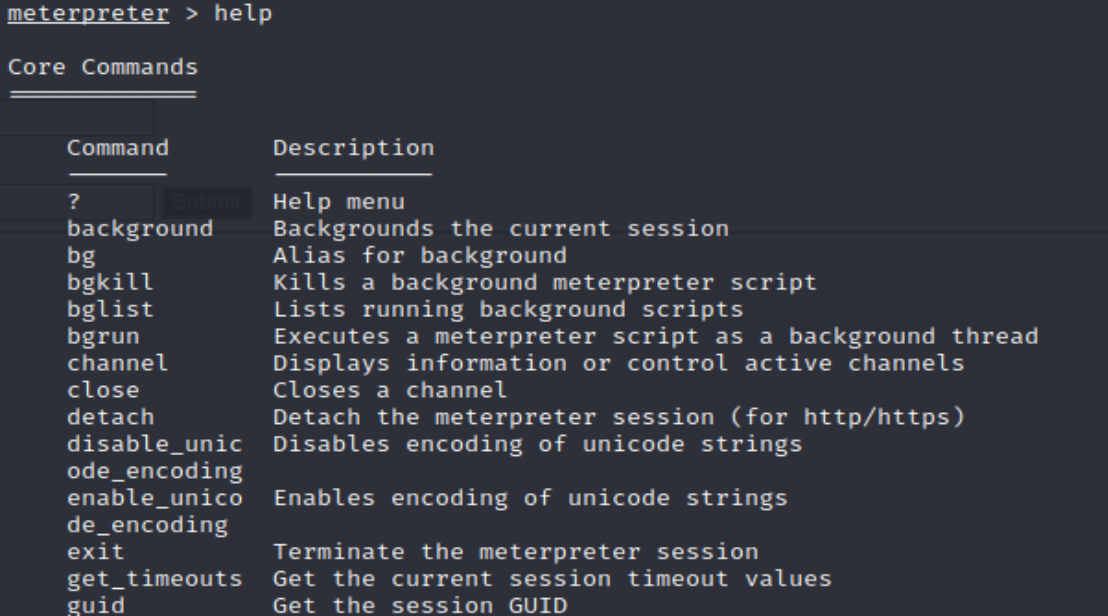
Task: Click the Core Commands heading
Action: pos(103,67)
